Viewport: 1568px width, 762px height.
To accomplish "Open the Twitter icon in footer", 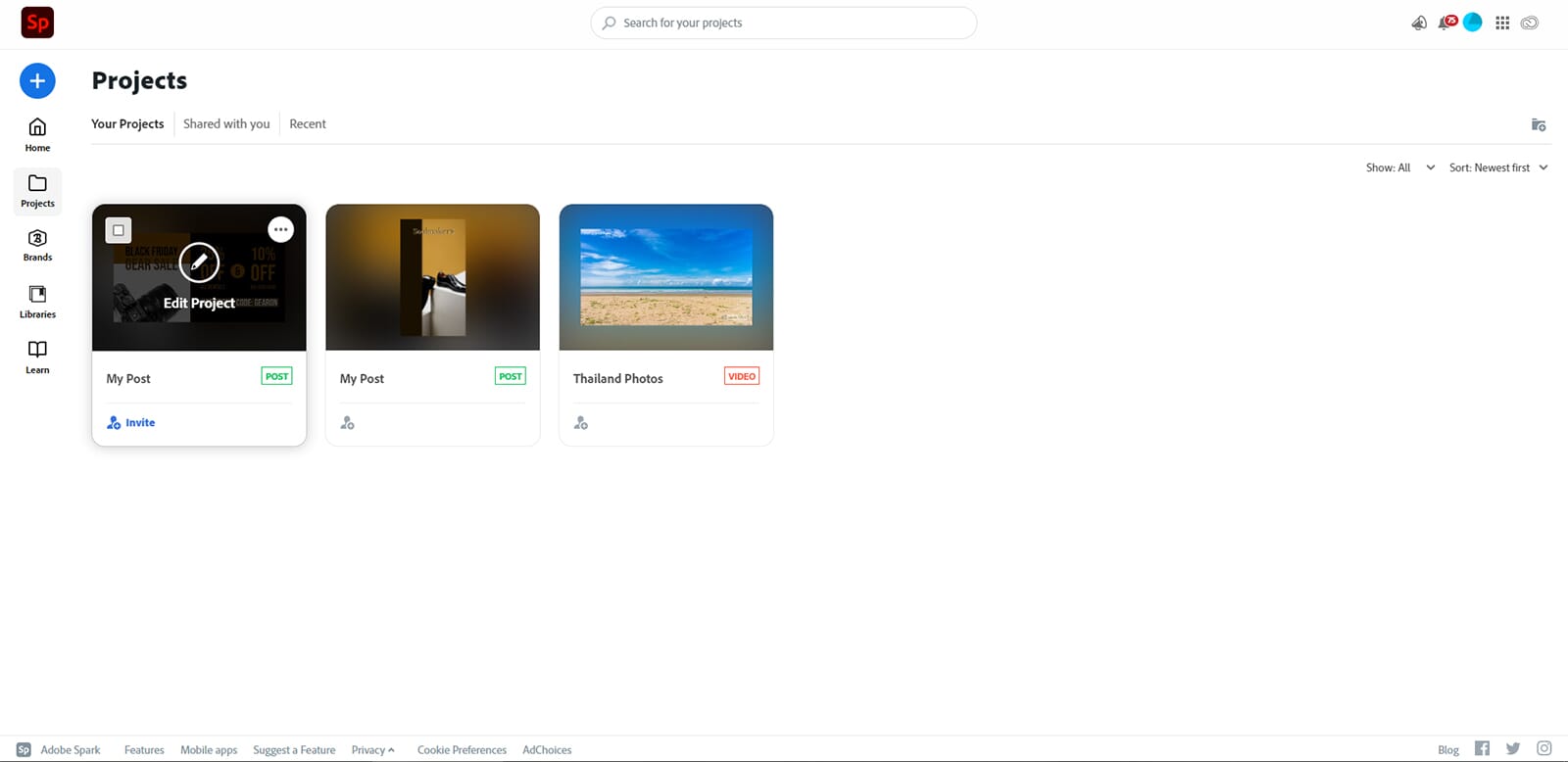I will click(1513, 748).
